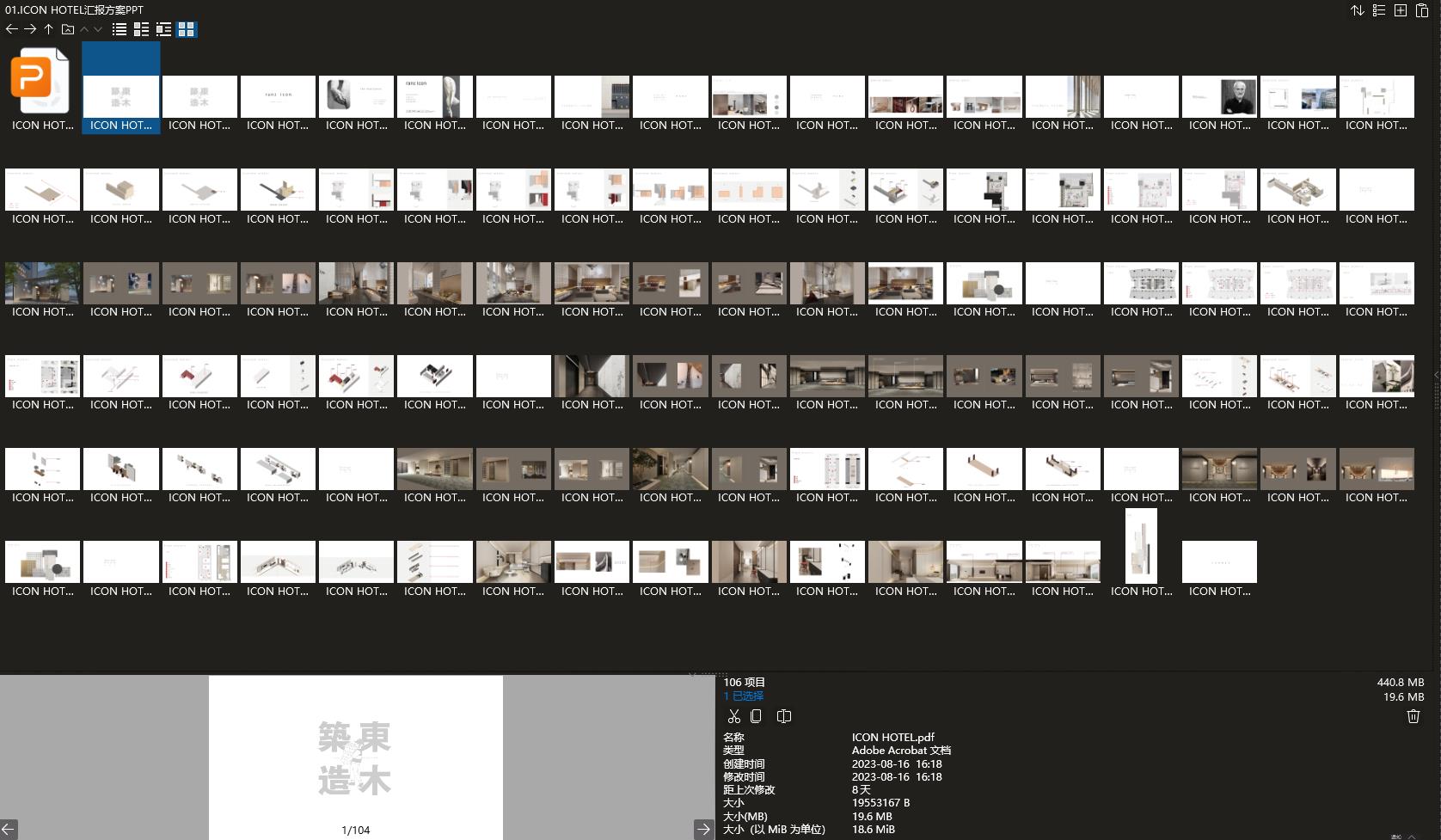The image size is (1441, 840).
Task: Click the sort order arrows icon
Action: click(1358, 10)
